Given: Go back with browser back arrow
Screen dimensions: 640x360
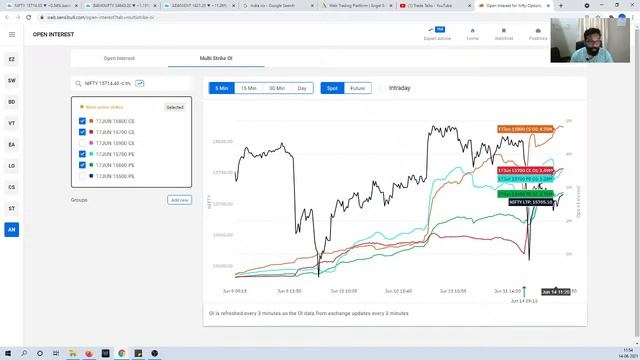Looking at the screenshot, I should [7, 18].
